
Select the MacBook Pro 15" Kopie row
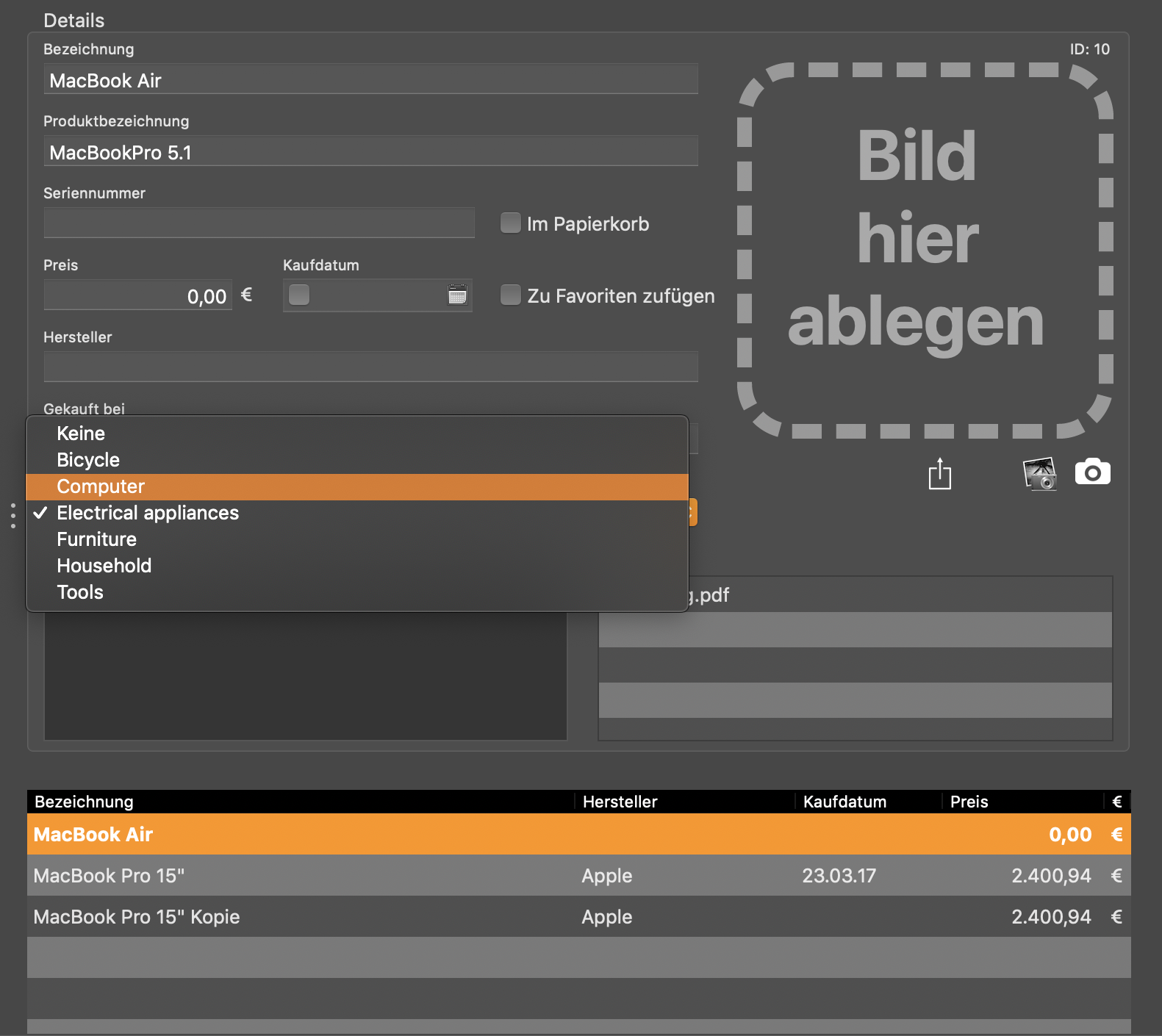tap(579, 916)
